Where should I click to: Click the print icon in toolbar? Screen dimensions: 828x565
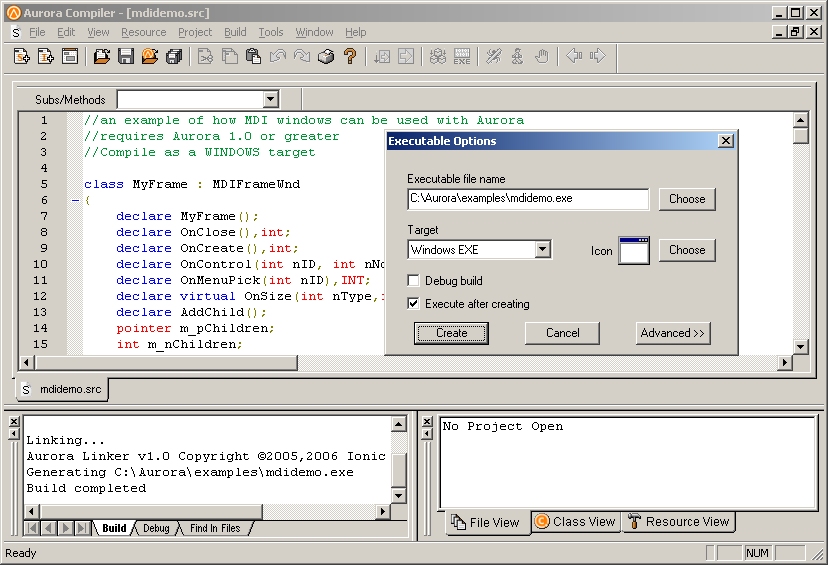326,57
